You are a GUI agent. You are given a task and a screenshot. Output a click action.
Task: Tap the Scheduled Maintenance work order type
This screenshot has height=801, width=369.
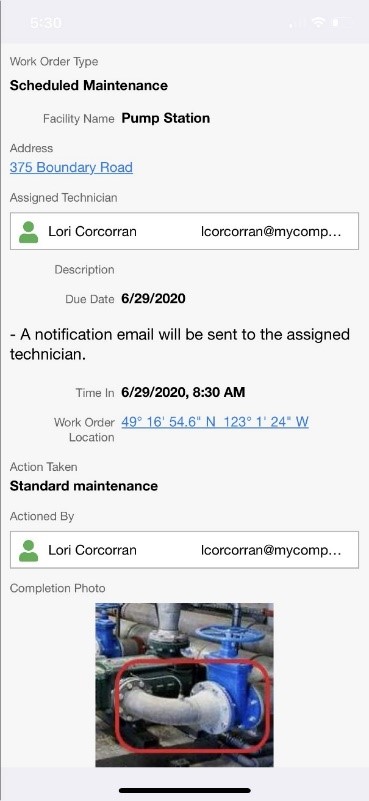pos(89,85)
